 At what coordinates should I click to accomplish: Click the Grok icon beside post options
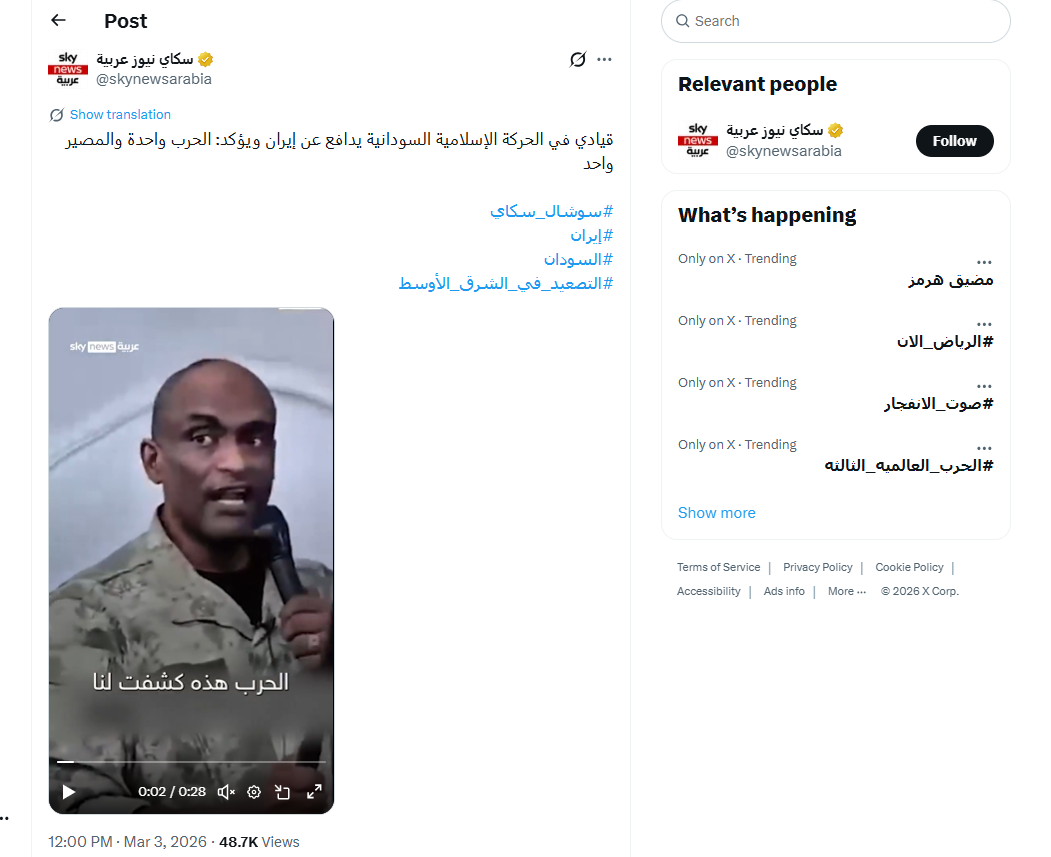pos(578,59)
